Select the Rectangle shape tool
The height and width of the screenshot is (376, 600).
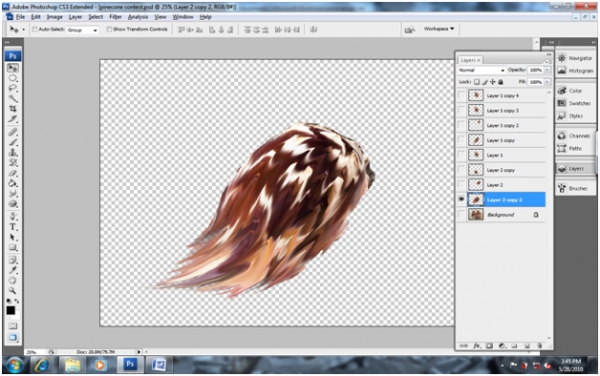coord(13,247)
